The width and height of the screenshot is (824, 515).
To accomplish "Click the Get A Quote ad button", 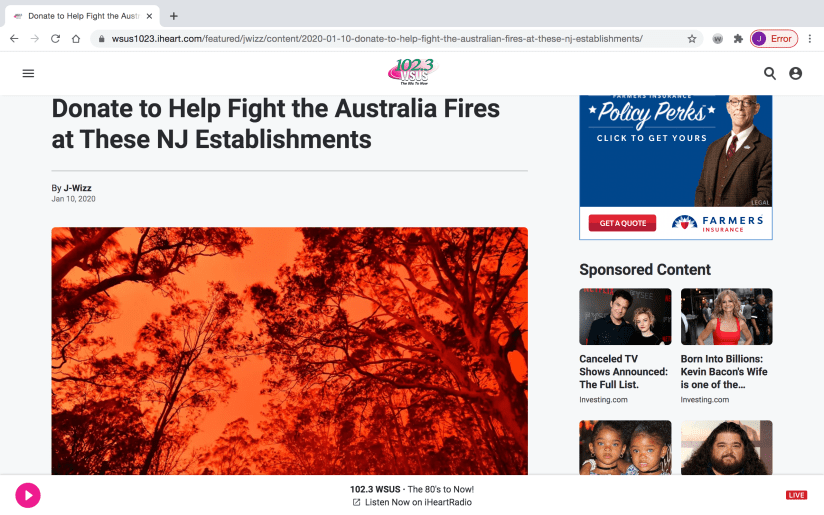I will click(622, 223).
